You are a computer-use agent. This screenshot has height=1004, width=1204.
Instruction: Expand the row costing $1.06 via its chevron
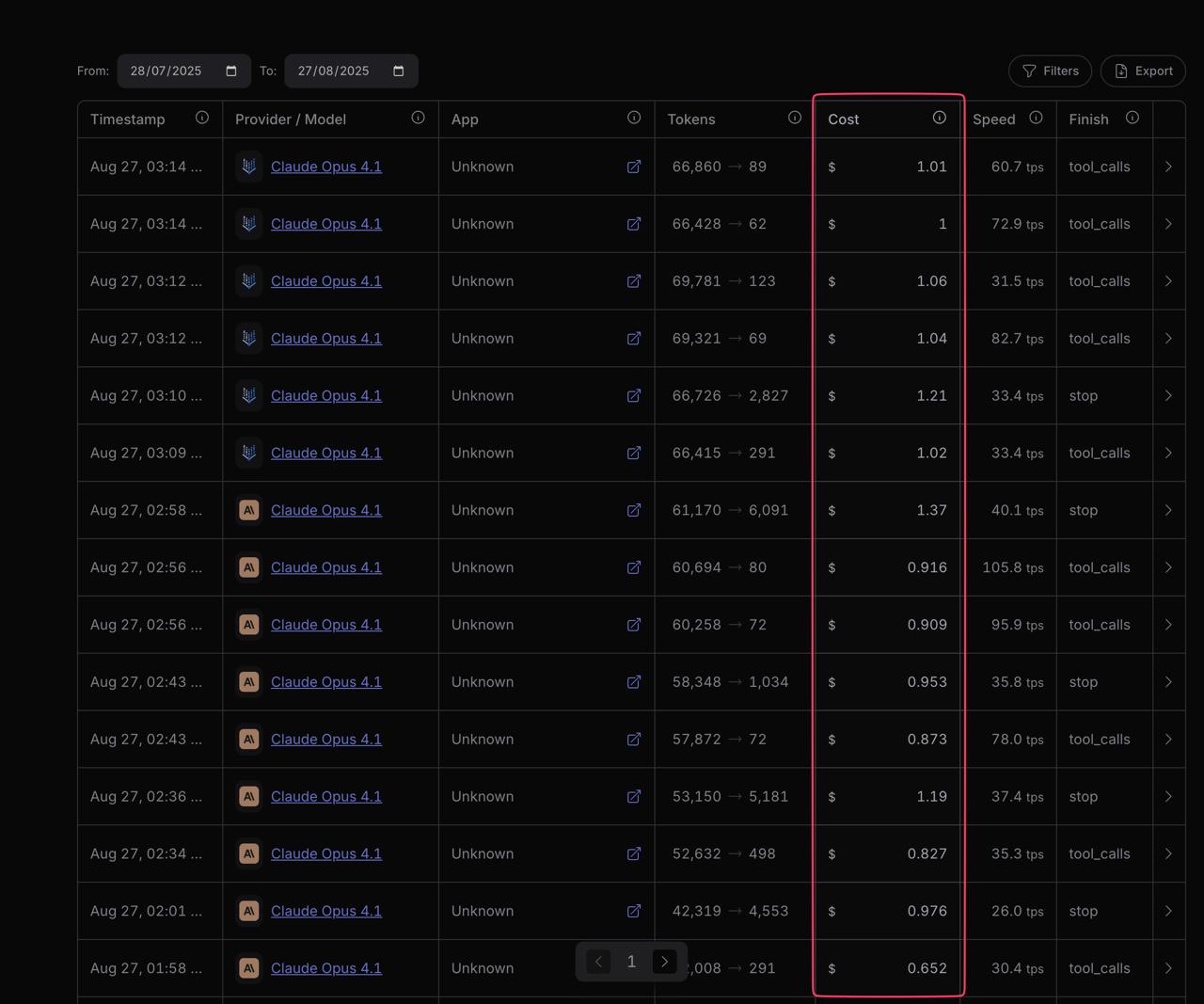point(1168,281)
